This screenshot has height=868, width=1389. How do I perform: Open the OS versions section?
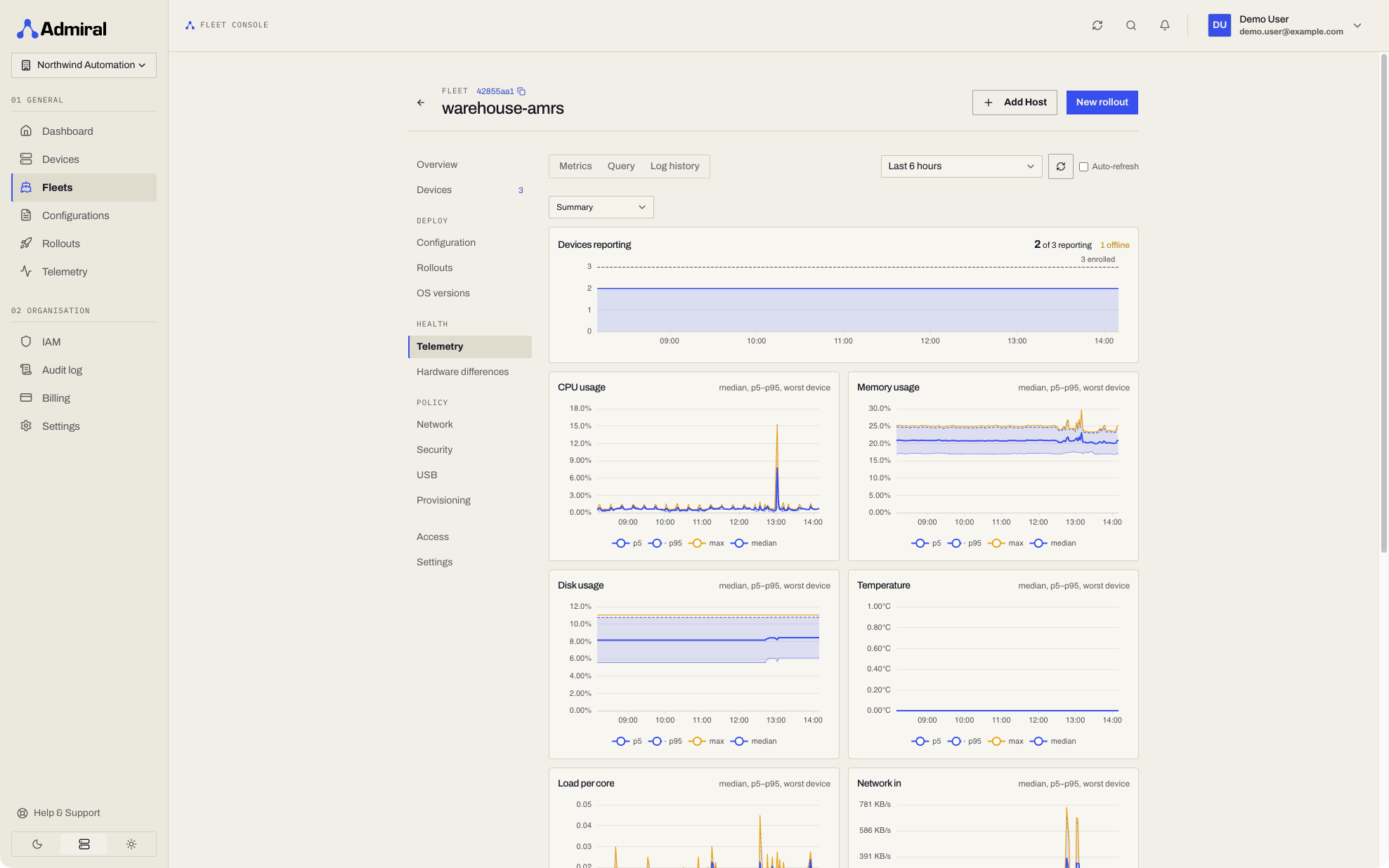pyautogui.click(x=469, y=294)
